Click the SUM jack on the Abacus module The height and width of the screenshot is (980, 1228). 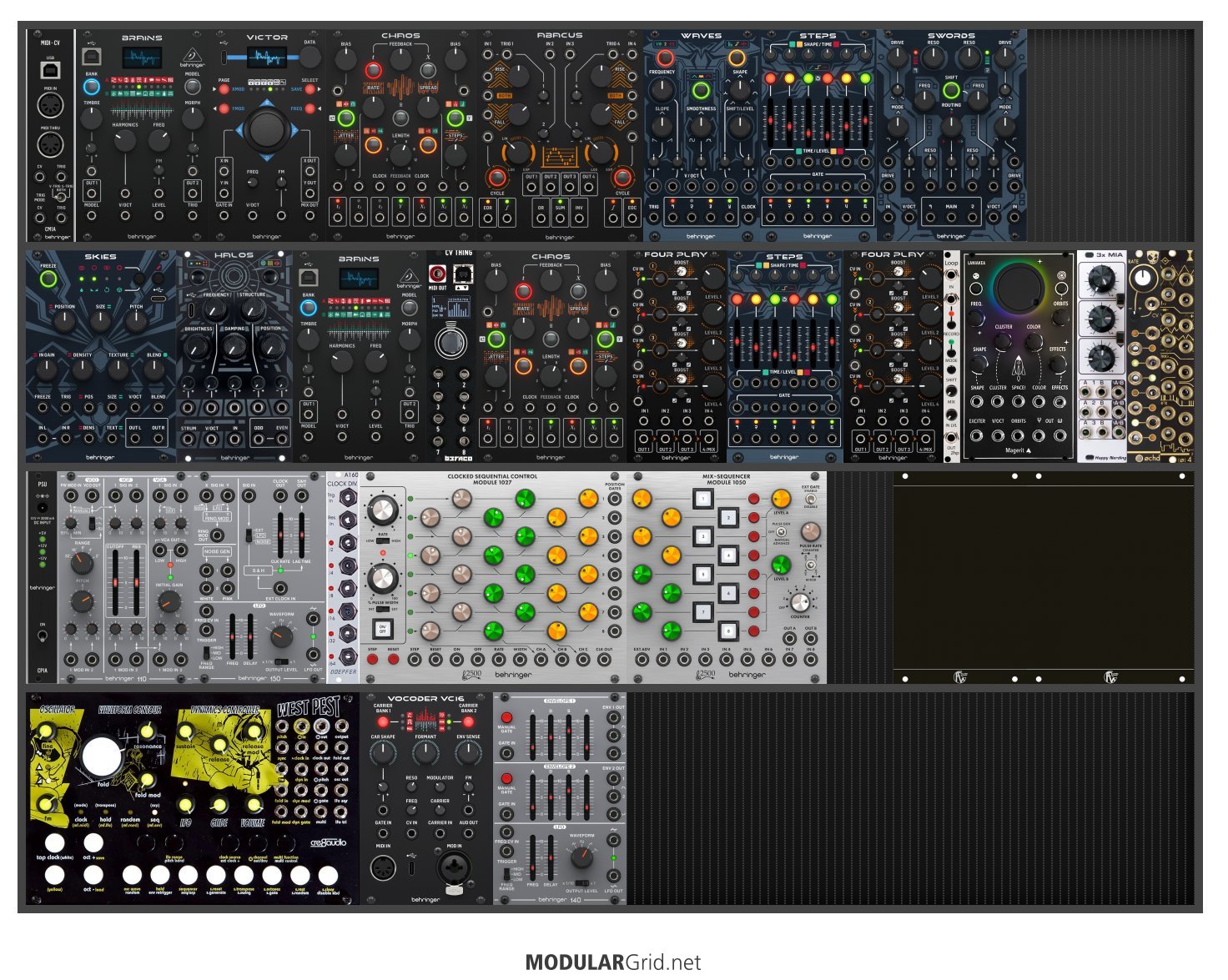pos(560,219)
